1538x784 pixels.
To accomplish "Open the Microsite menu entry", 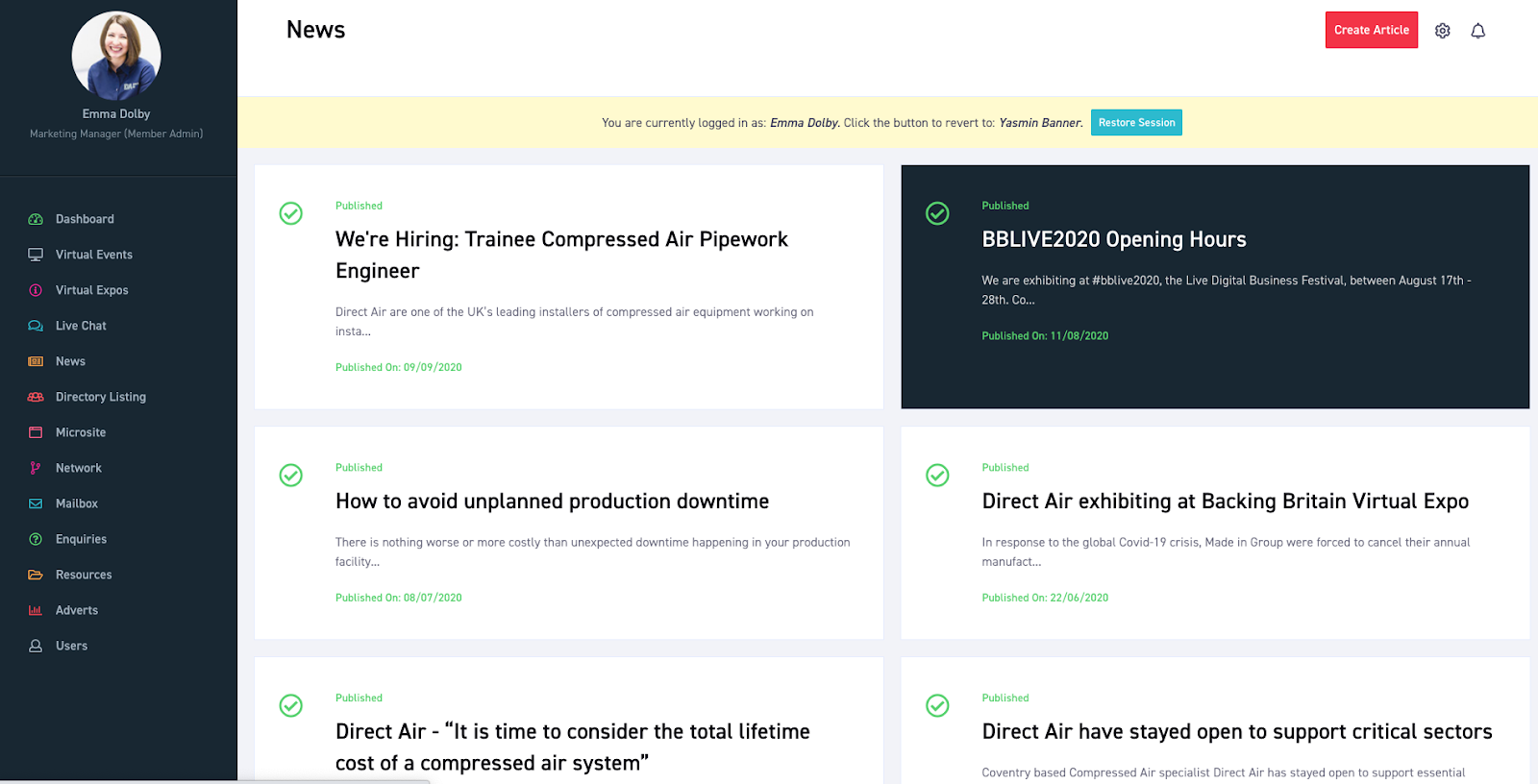I will click(x=81, y=432).
